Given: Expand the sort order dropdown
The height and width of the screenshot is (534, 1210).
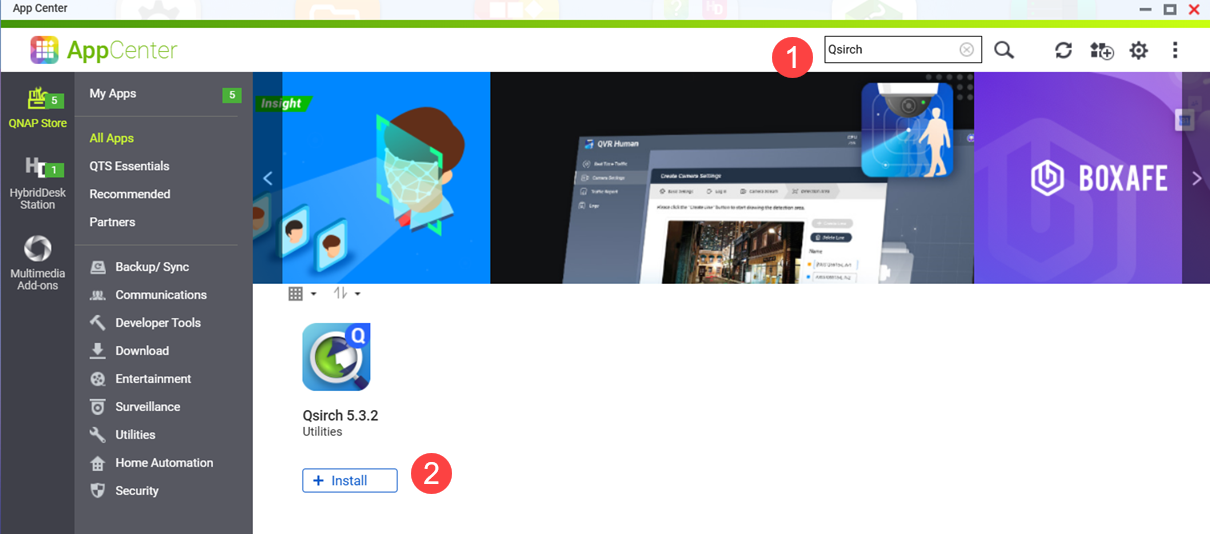Looking at the screenshot, I should [x=347, y=294].
